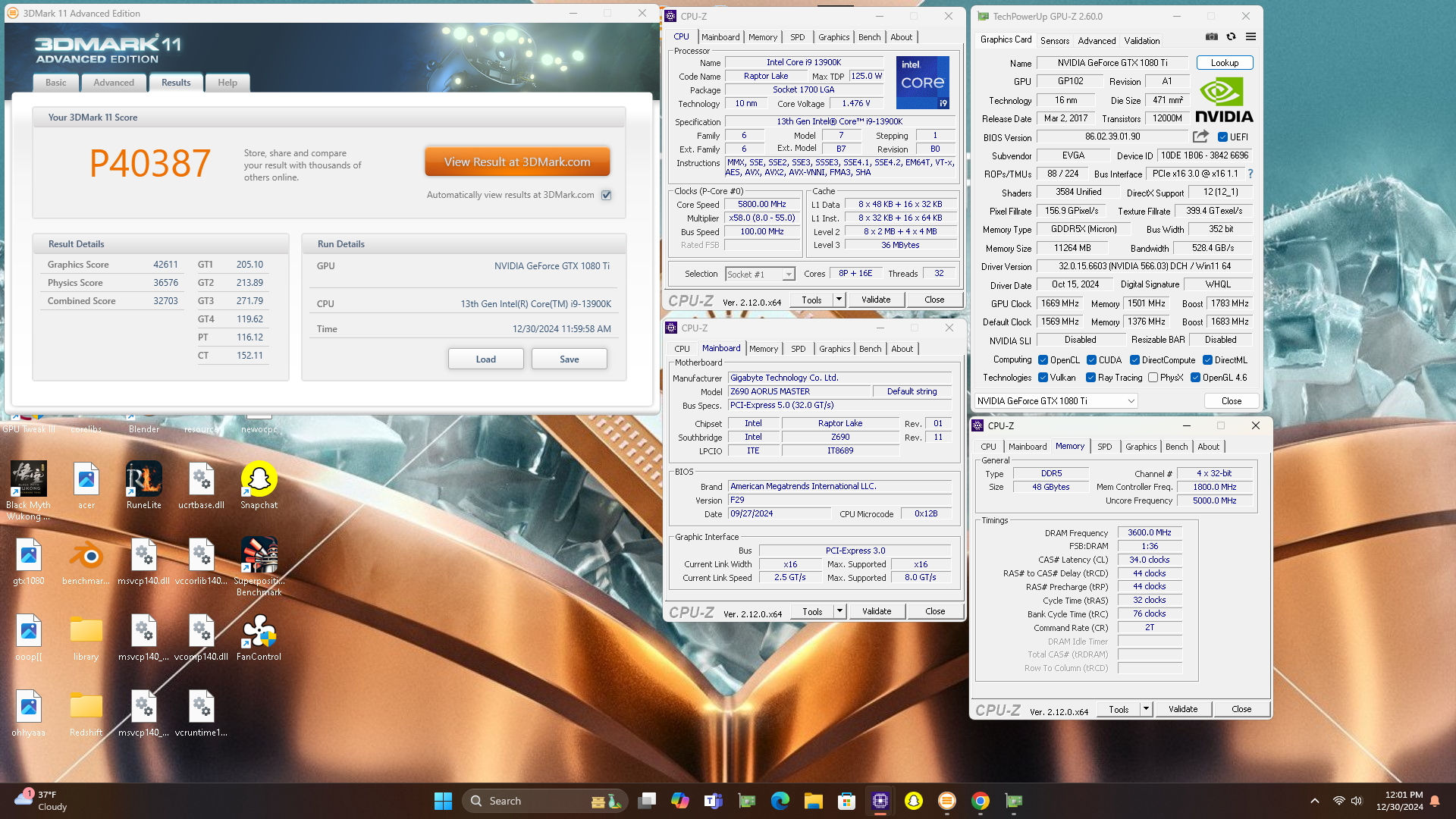This screenshot has width=1456, height=819.
Task: Click the taskbar Search box
Action: (x=544, y=801)
